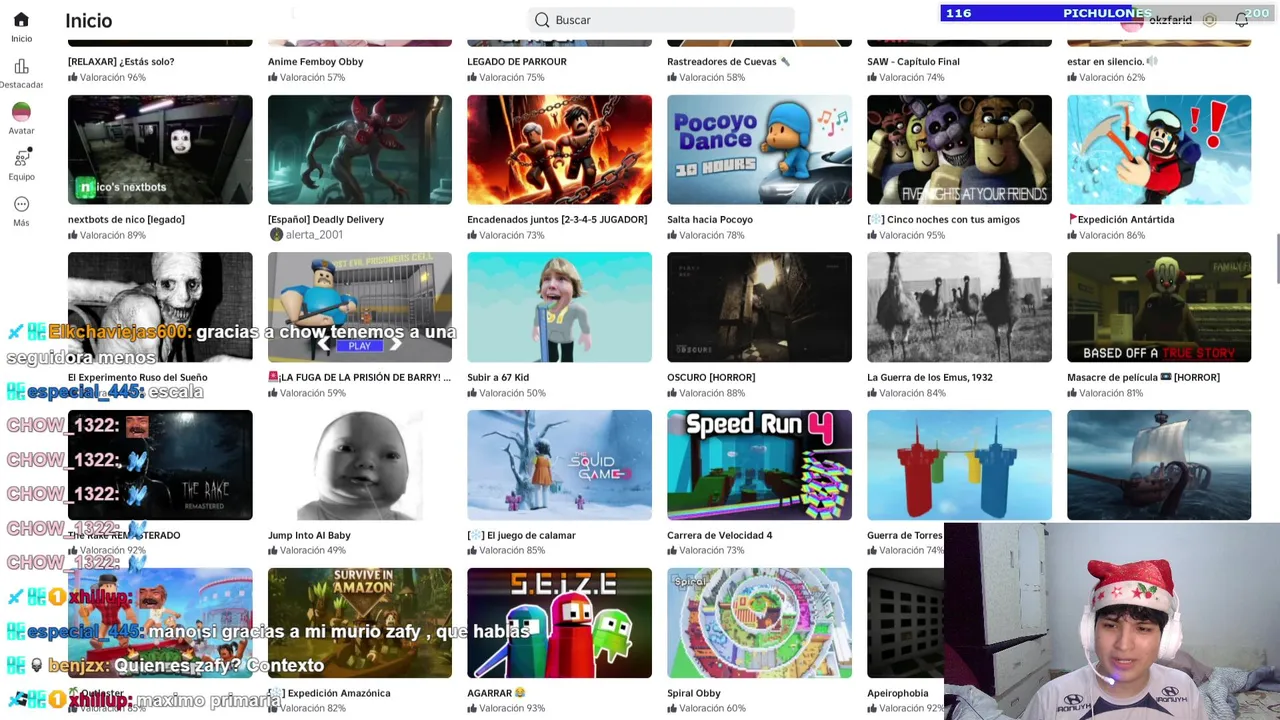Image resolution: width=1280 pixels, height=720 pixels.
Task: Click the search magnifier icon
Action: coord(542,20)
